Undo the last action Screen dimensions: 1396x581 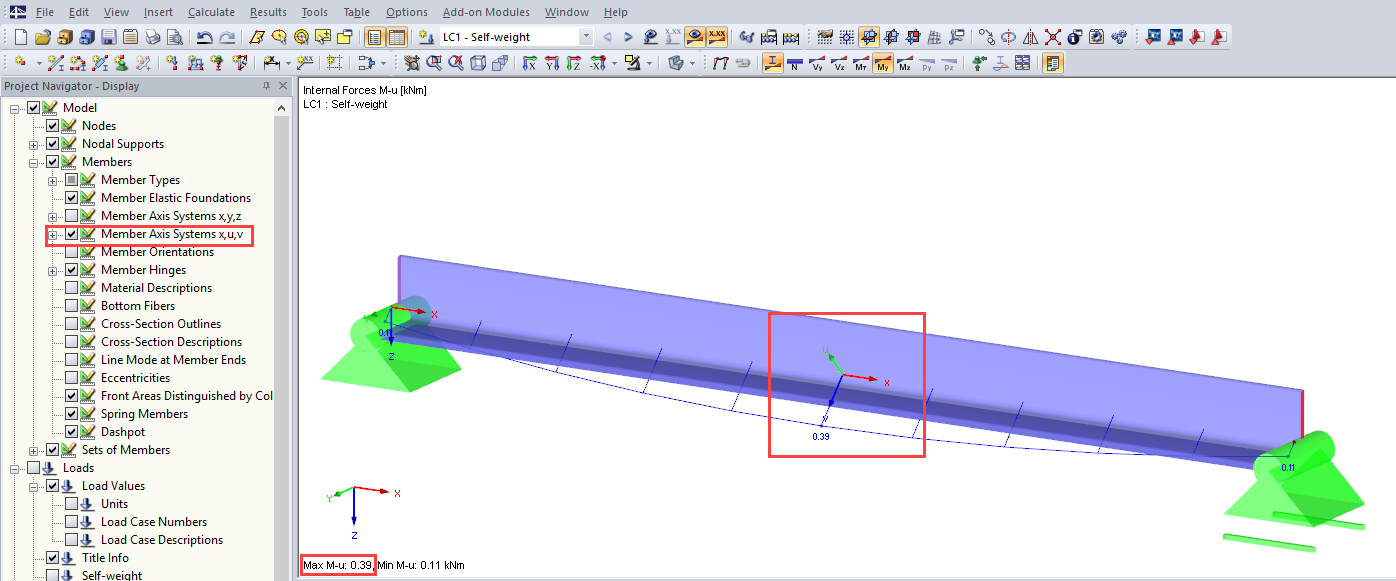(x=203, y=37)
